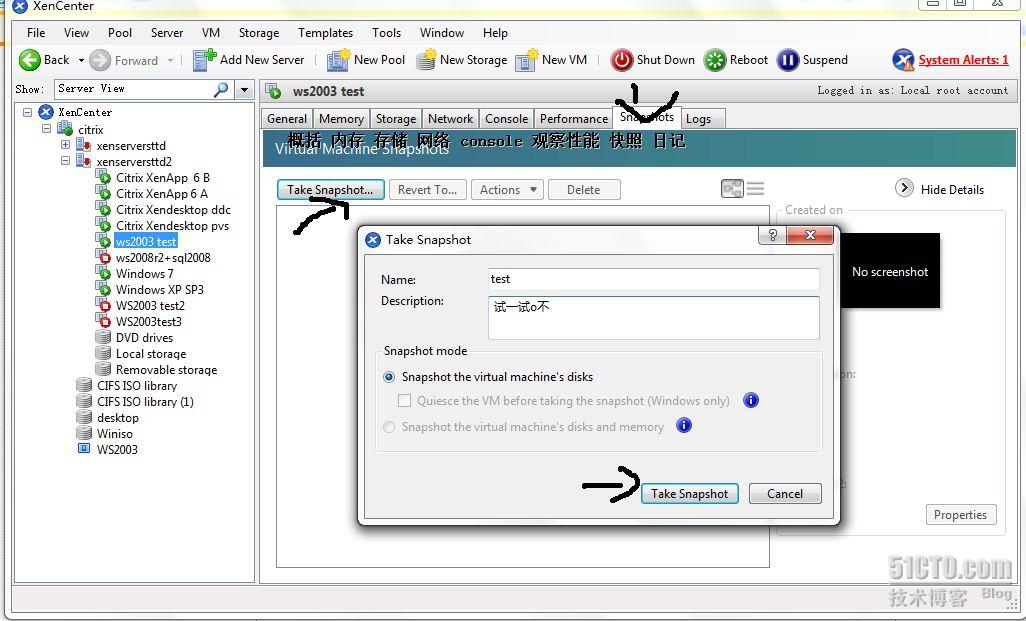The width and height of the screenshot is (1026, 621).
Task: Click running VM icon beside Citrix XenApp 6 B
Action: pos(103,177)
